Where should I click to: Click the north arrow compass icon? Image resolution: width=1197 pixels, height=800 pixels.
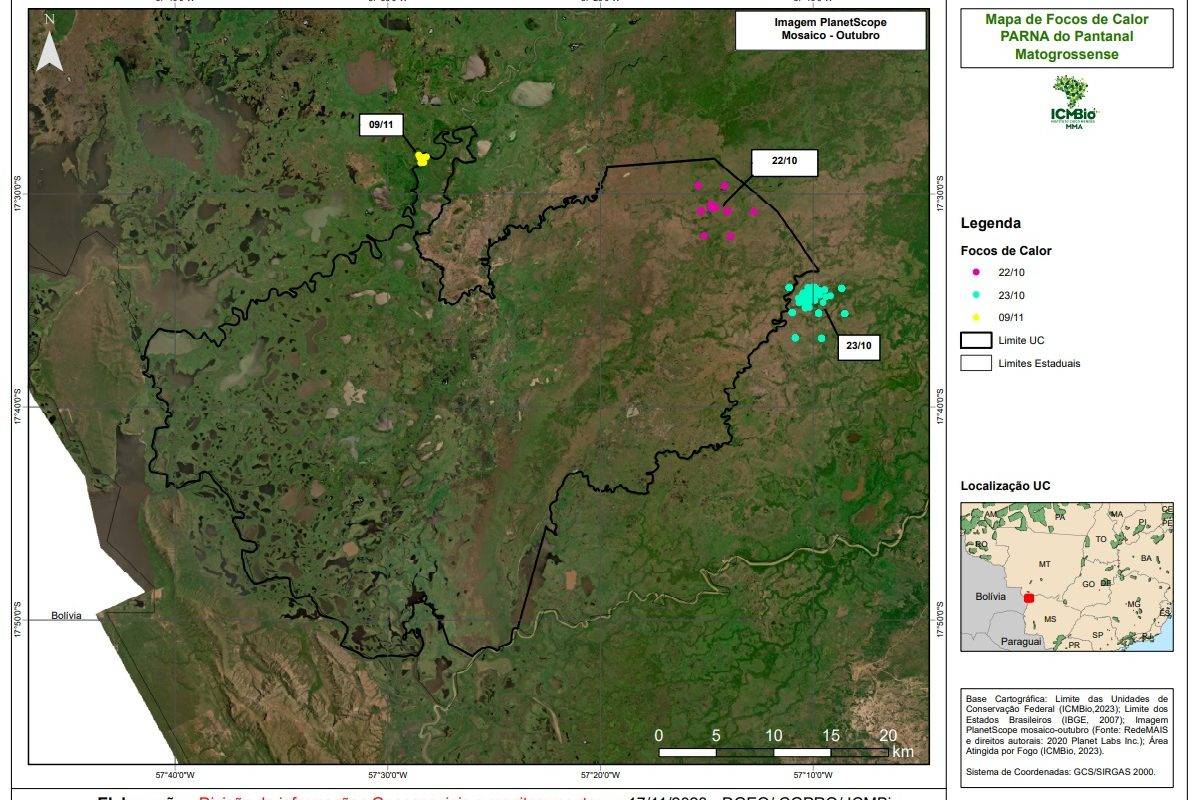click(x=49, y=47)
